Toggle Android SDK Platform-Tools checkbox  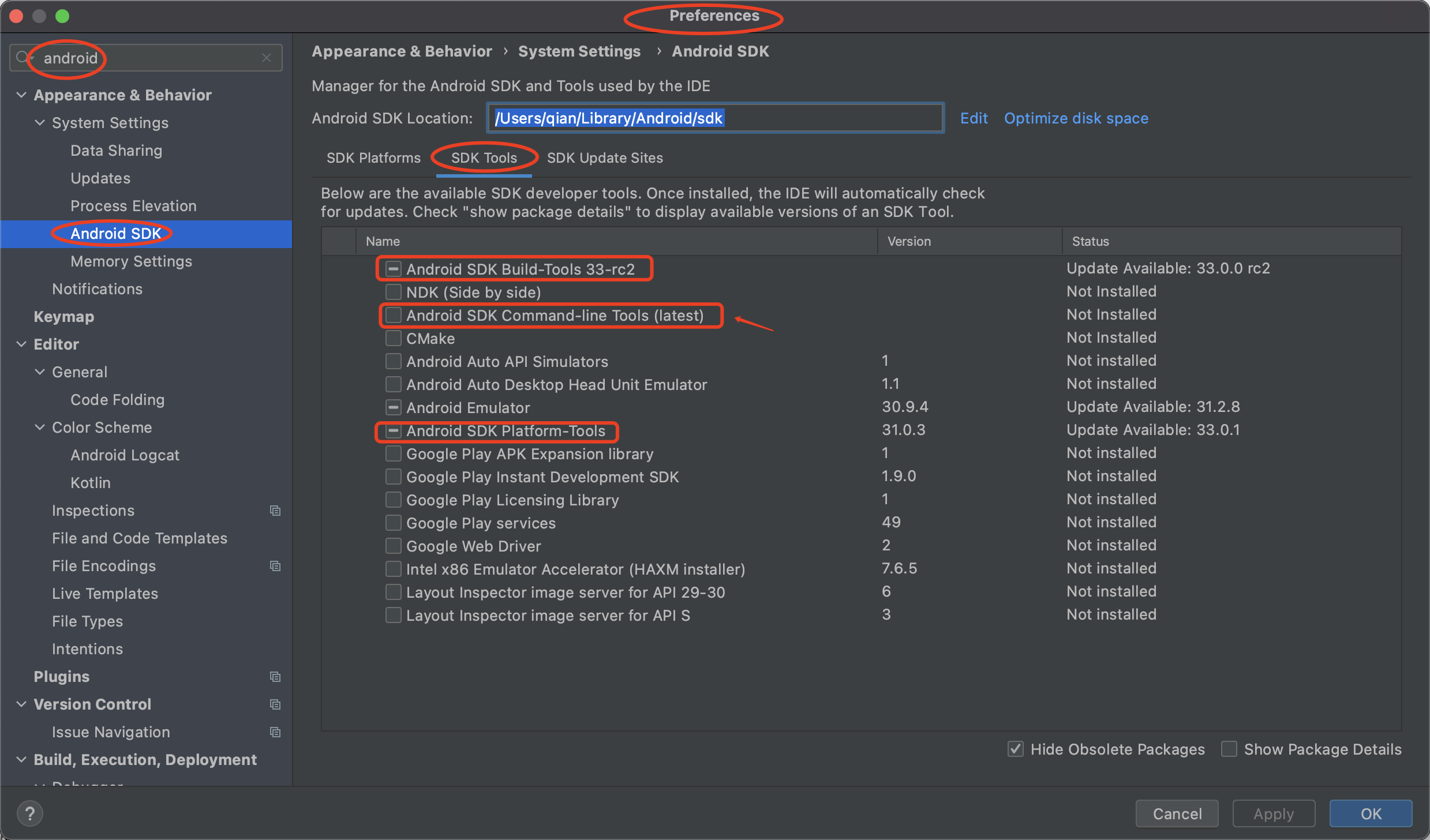[394, 430]
